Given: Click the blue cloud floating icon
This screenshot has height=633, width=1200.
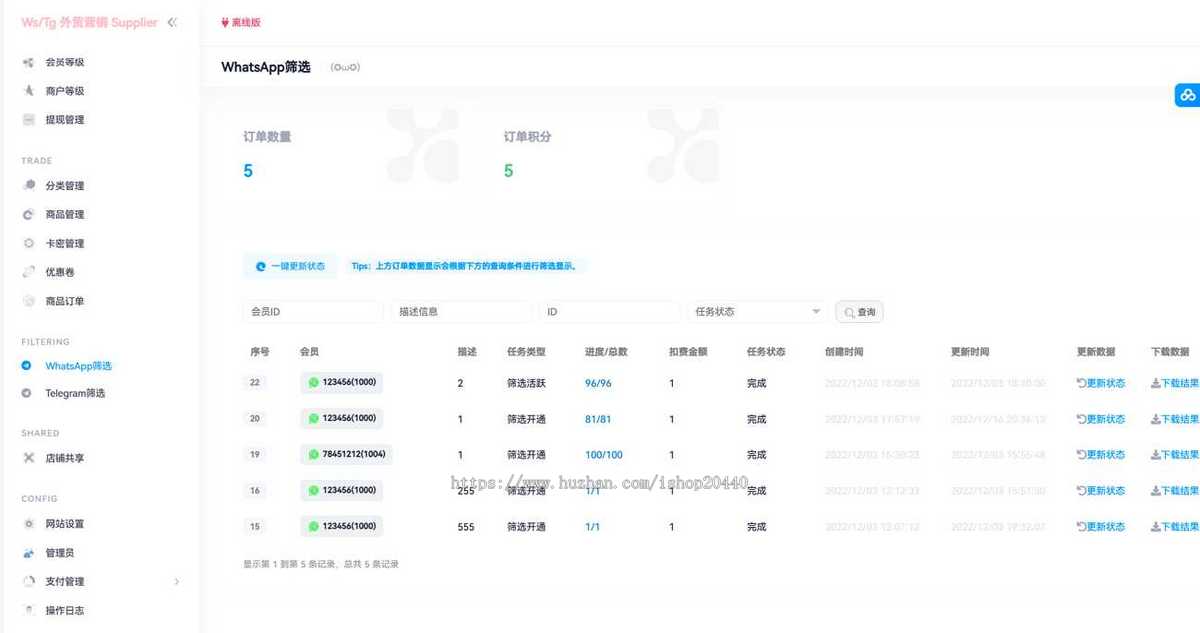Looking at the screenshot, I should (1188, 95).
